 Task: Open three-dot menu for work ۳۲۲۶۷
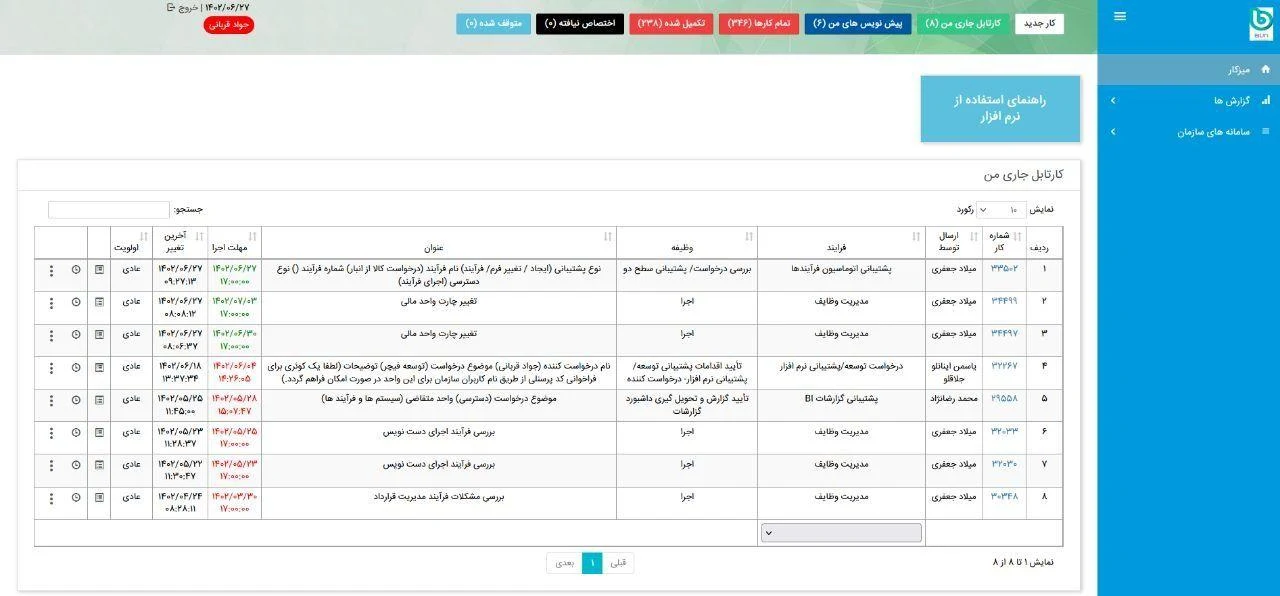coord(51,368)
